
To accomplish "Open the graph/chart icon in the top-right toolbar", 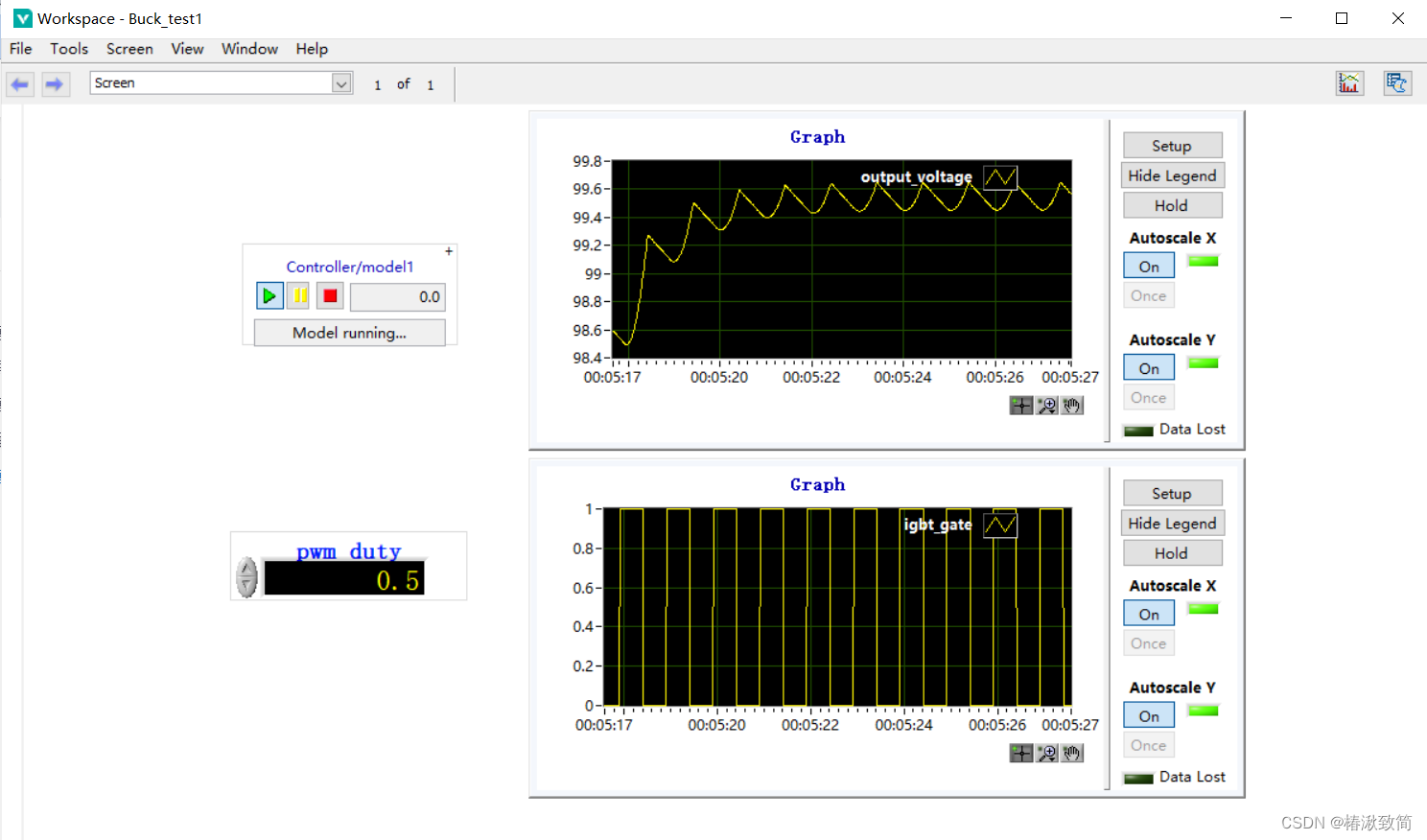I will point(1349,82).
